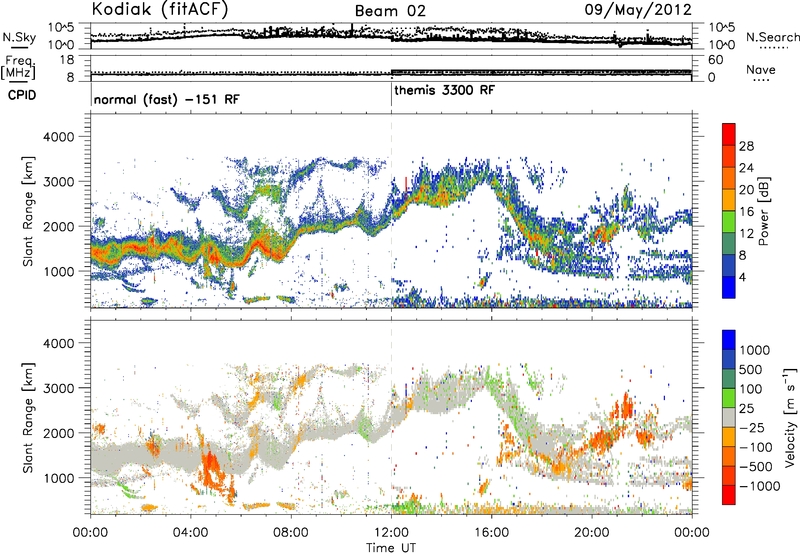The height and width of the screenshot is (554, 800).
Task: Click the '1000' range tick of velocity panel
Action: point(58,478)
